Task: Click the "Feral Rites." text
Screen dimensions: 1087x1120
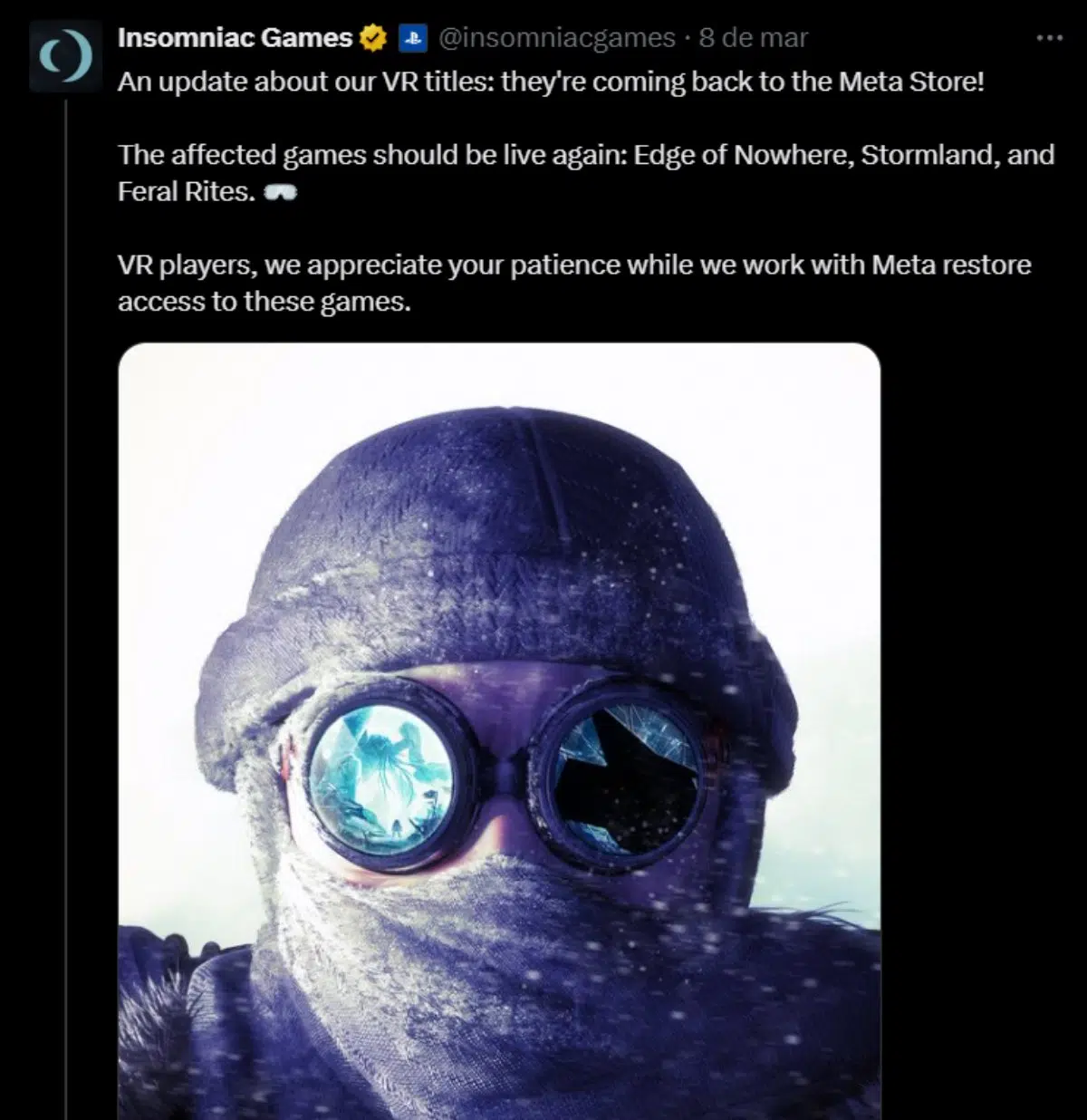Action: click(186, 192)
